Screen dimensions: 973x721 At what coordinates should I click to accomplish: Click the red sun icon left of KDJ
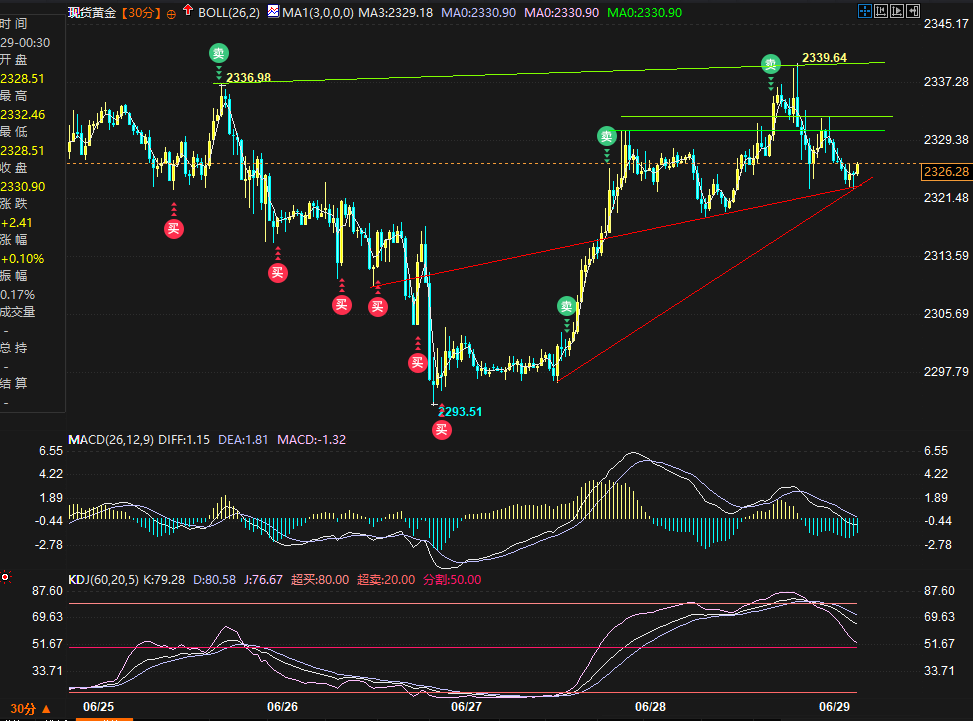coord(6,577)
